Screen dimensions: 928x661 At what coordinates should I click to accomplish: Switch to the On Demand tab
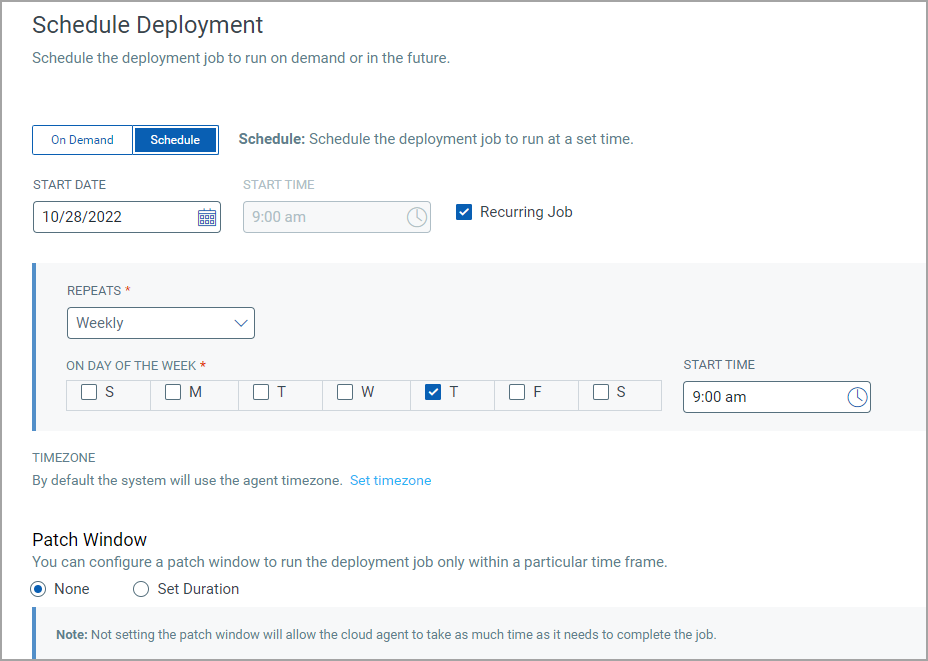pos(82,140)
